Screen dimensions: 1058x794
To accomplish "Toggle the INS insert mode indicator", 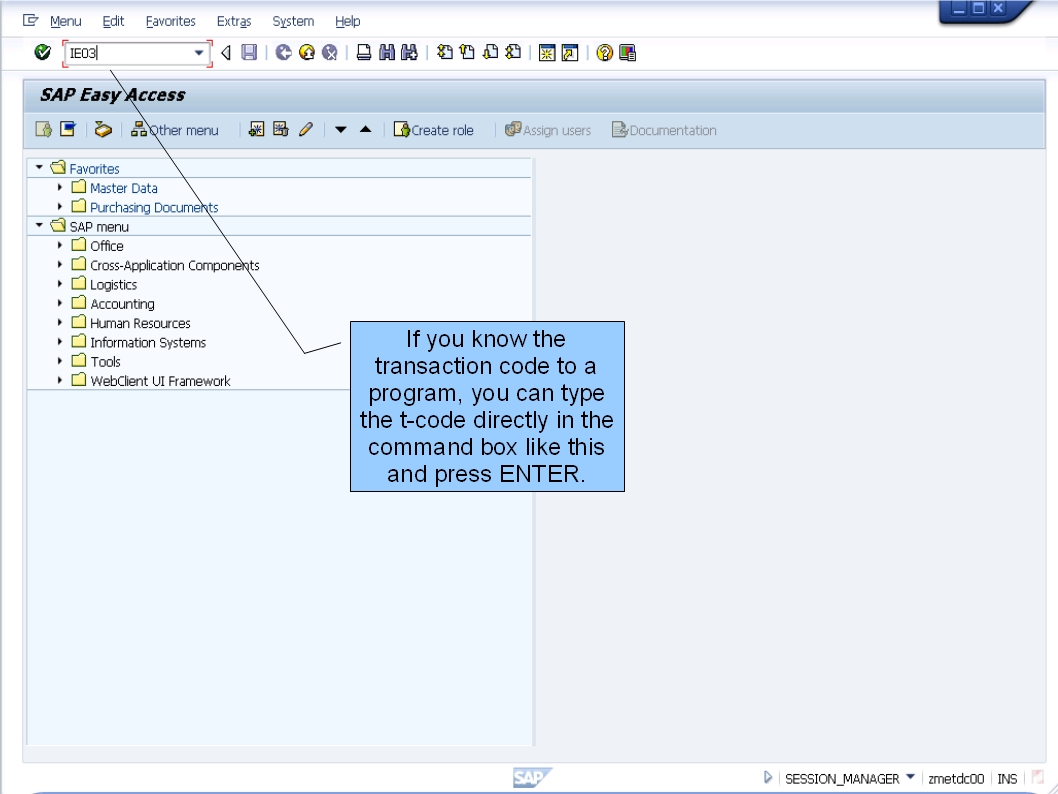I will [1007, 778].
